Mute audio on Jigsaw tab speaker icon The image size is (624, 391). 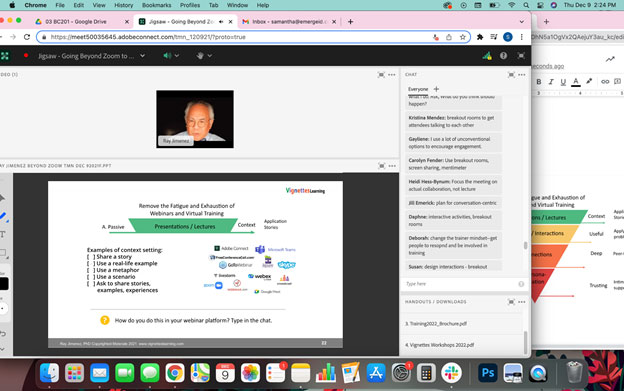coord(221,22)
